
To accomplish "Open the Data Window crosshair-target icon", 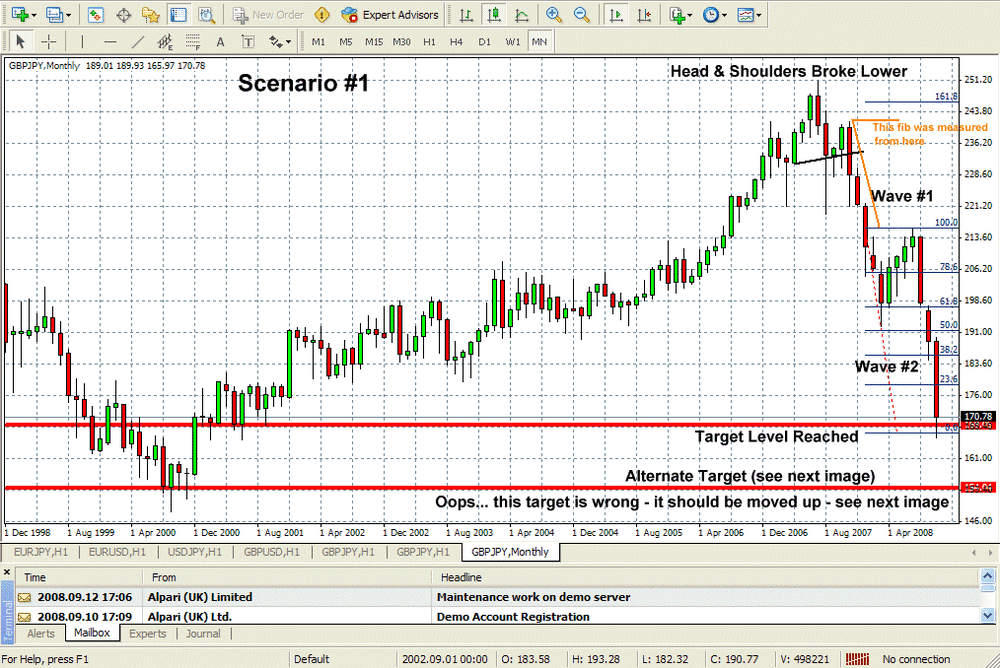I will click(123, 15).
